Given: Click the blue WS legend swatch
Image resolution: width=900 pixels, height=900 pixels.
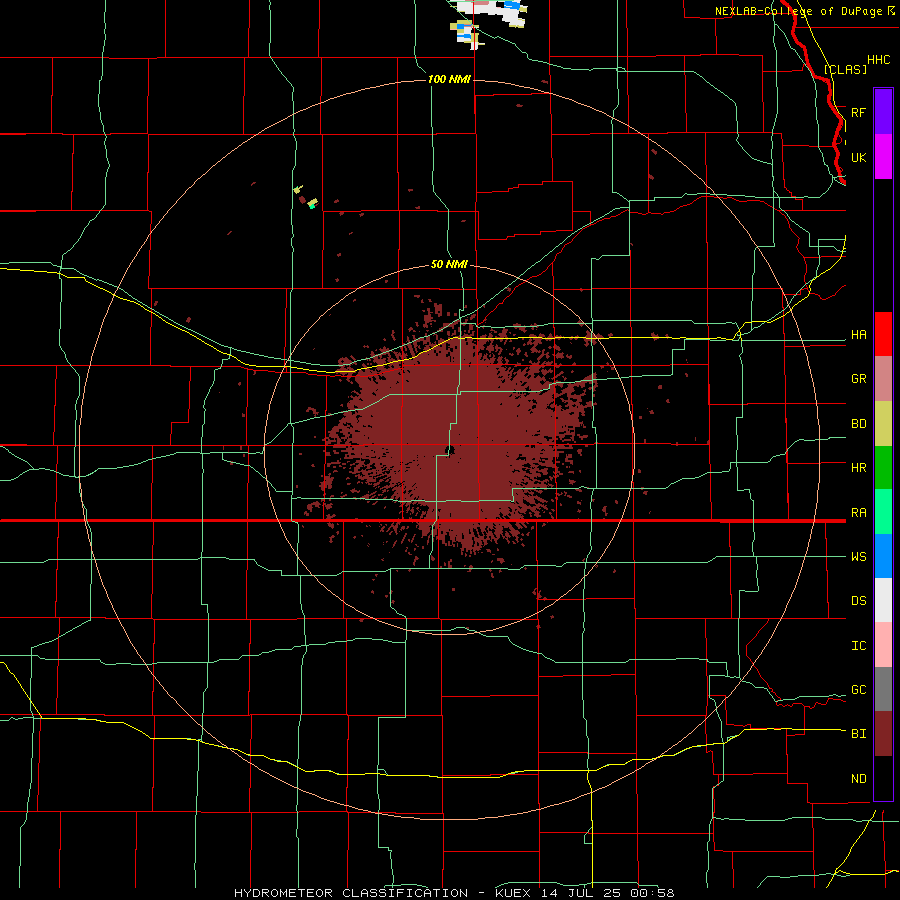Looking at the screenshot, I should [x=883, y=556].
